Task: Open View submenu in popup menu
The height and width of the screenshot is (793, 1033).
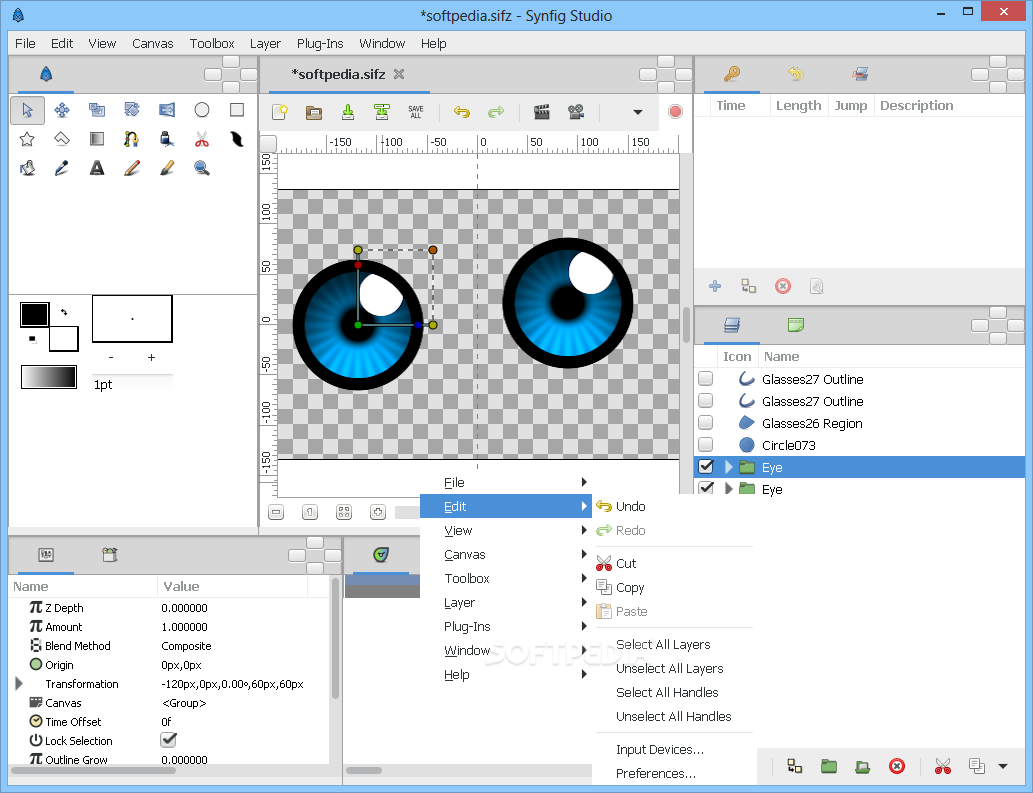Action: [506, 530]
